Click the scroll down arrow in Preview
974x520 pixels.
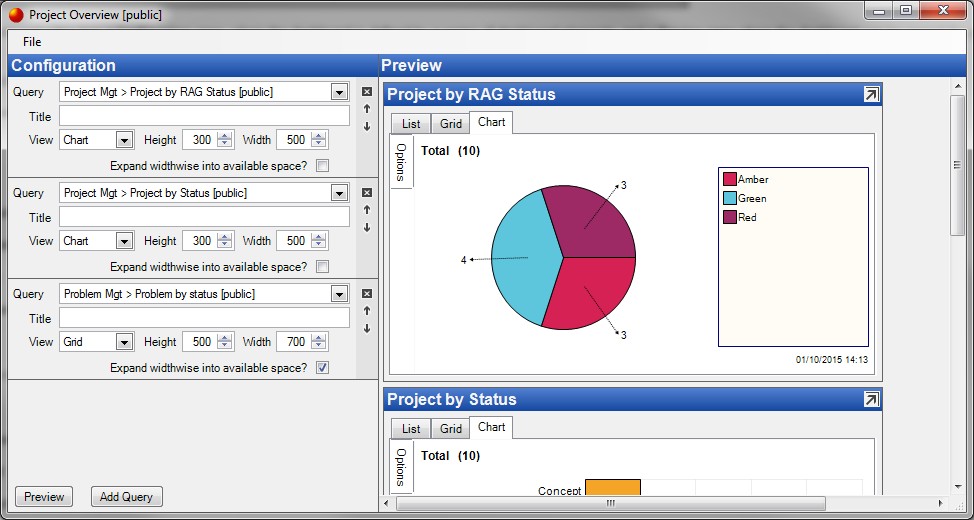point(957,488)
